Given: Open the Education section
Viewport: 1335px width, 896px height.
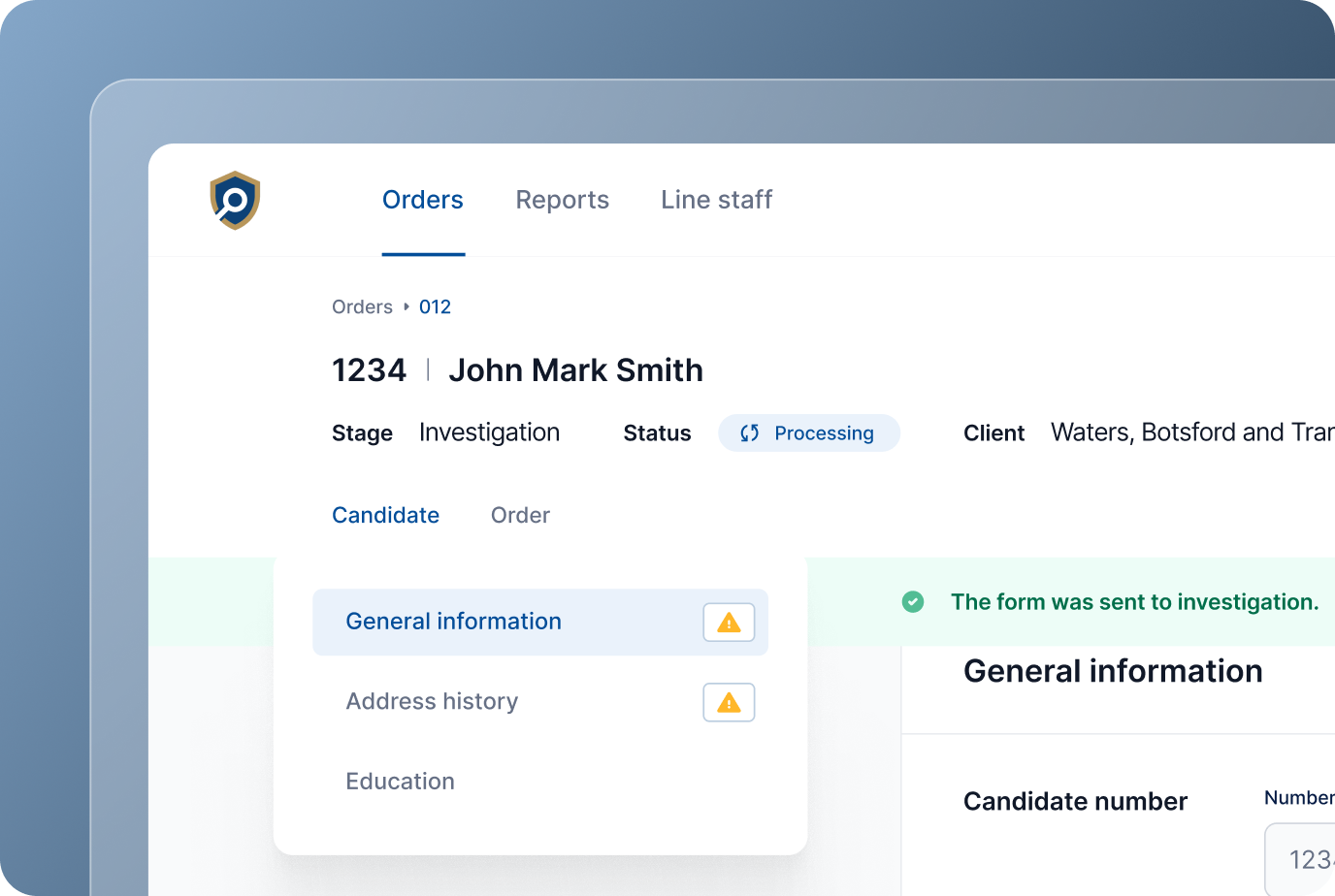Looking at the screenshot, I should tap(400, 782).
